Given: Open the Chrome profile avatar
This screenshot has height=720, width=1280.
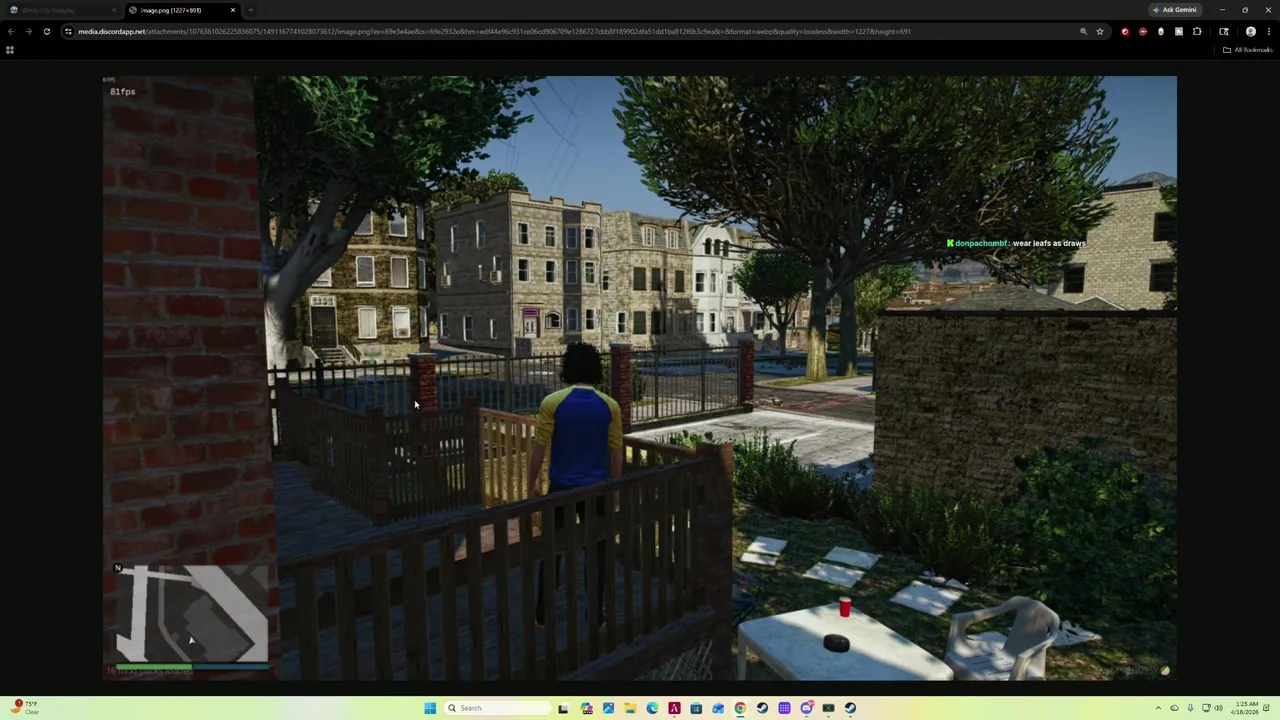Looking at the screenshot, I should pyautogui.click(x=1250, y=31).
